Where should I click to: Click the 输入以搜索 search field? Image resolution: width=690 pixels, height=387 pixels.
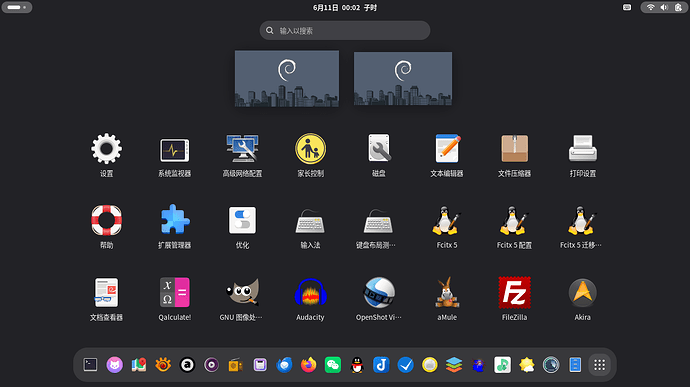[x=345, y=30]
